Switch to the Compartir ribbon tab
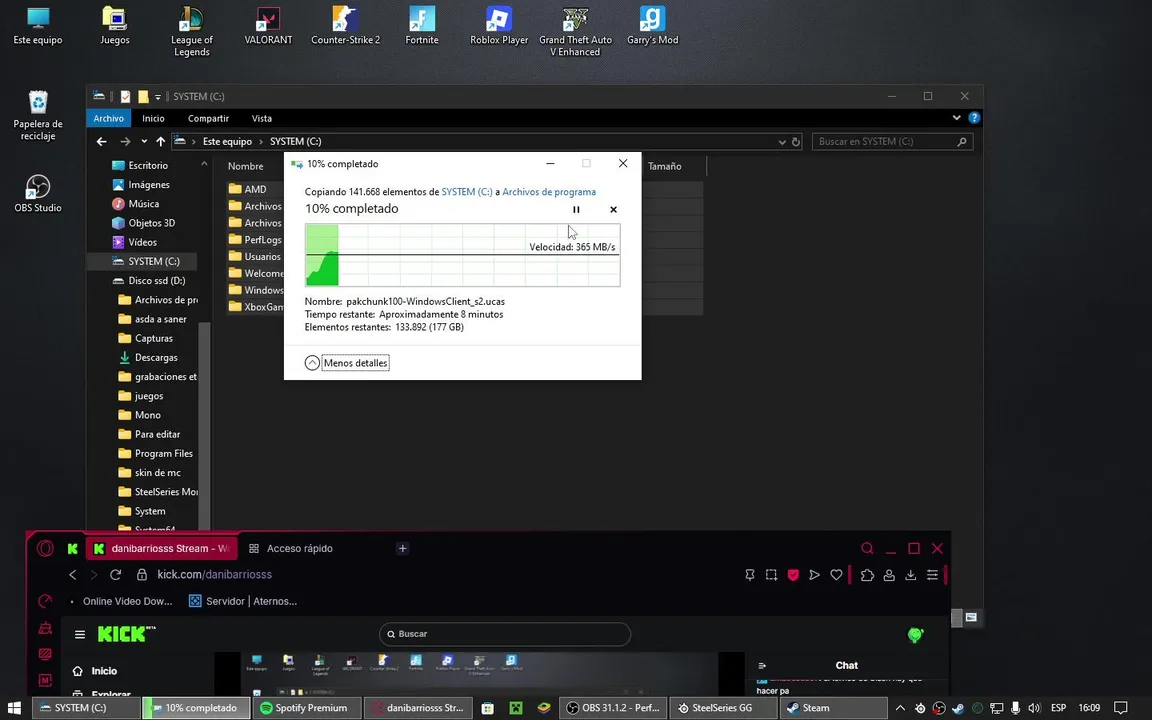The width and height of the screenshot is (1152, 720). pos(208,118)
